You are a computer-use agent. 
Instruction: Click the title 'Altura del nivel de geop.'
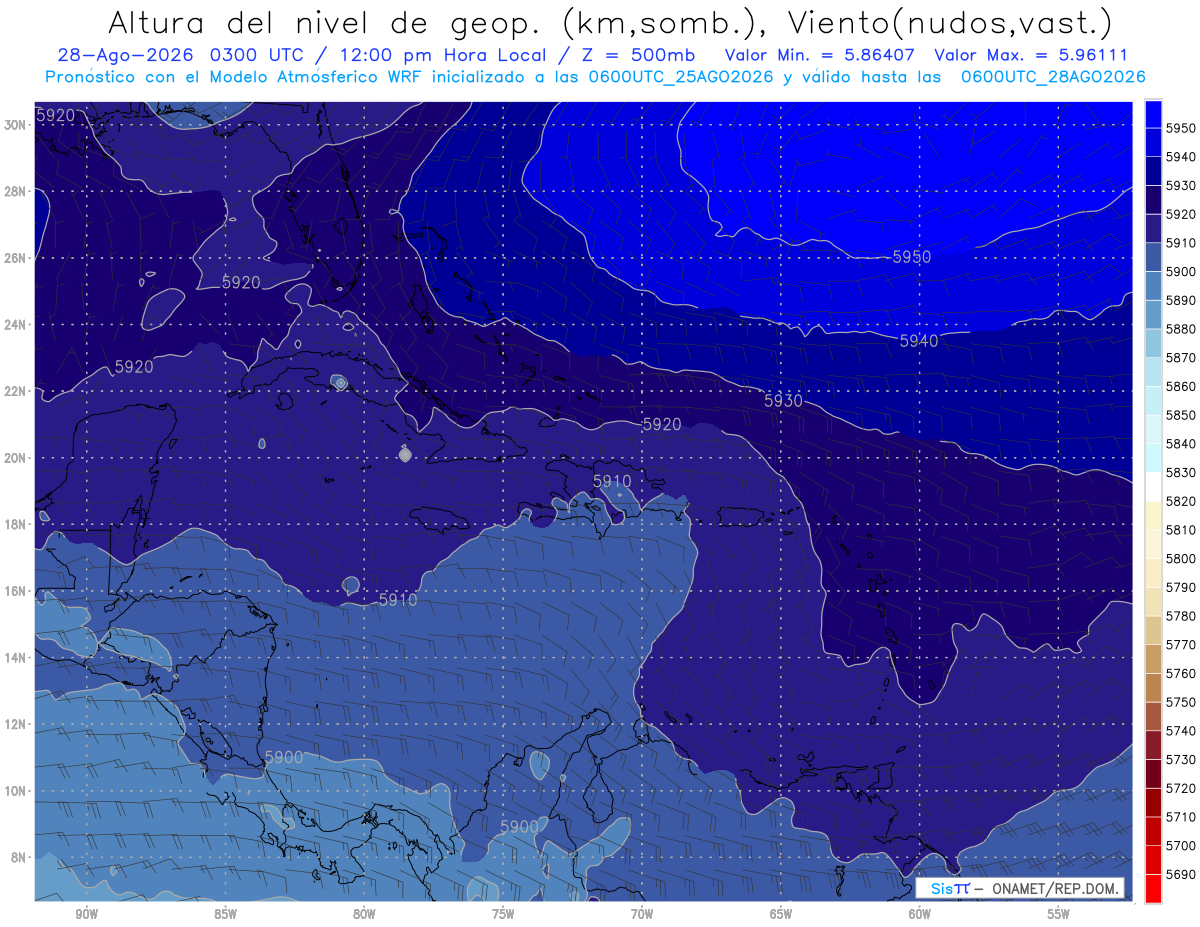tap(326, 22)
